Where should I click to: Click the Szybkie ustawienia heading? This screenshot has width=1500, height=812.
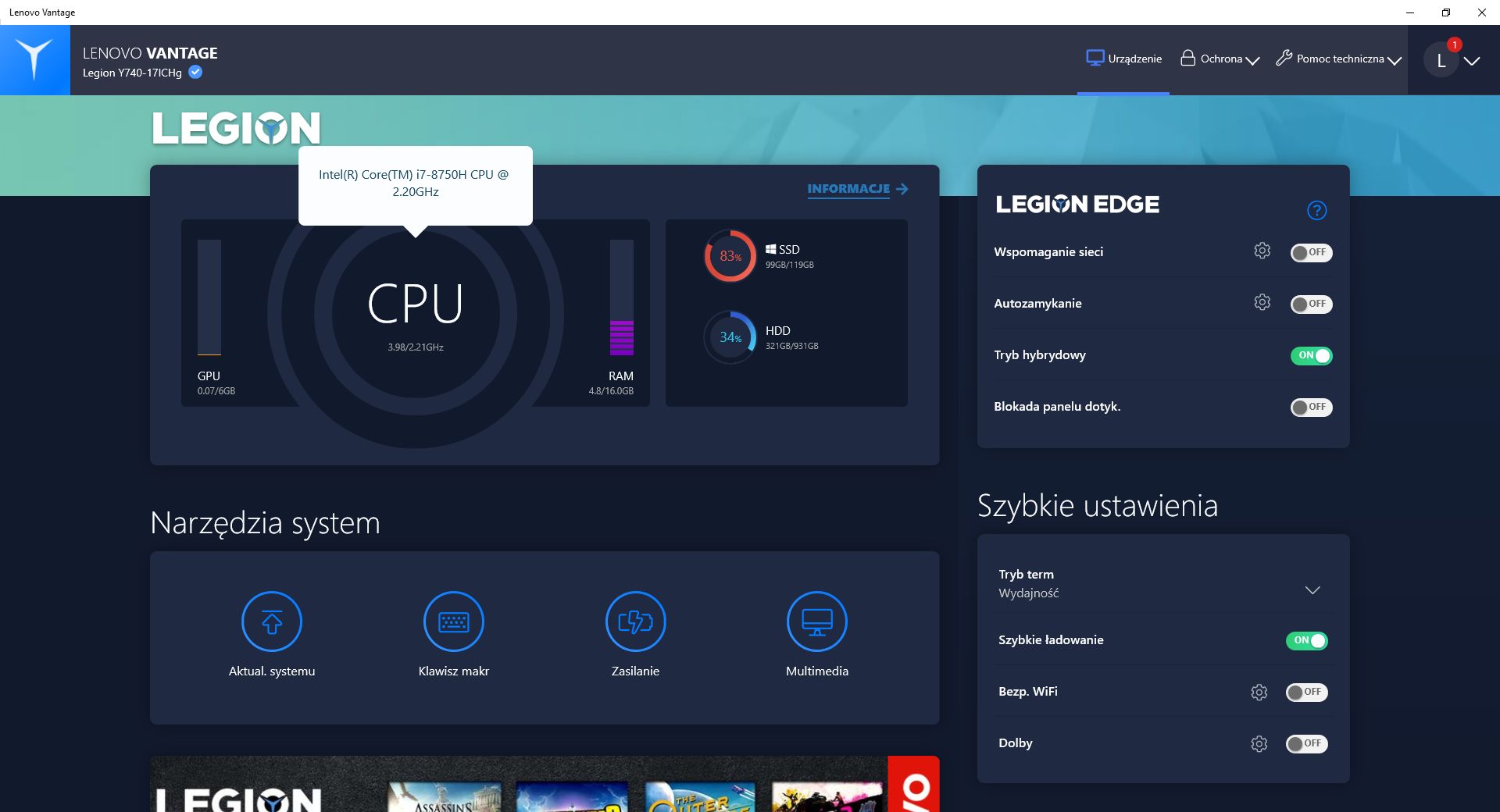pos(1098,506)
